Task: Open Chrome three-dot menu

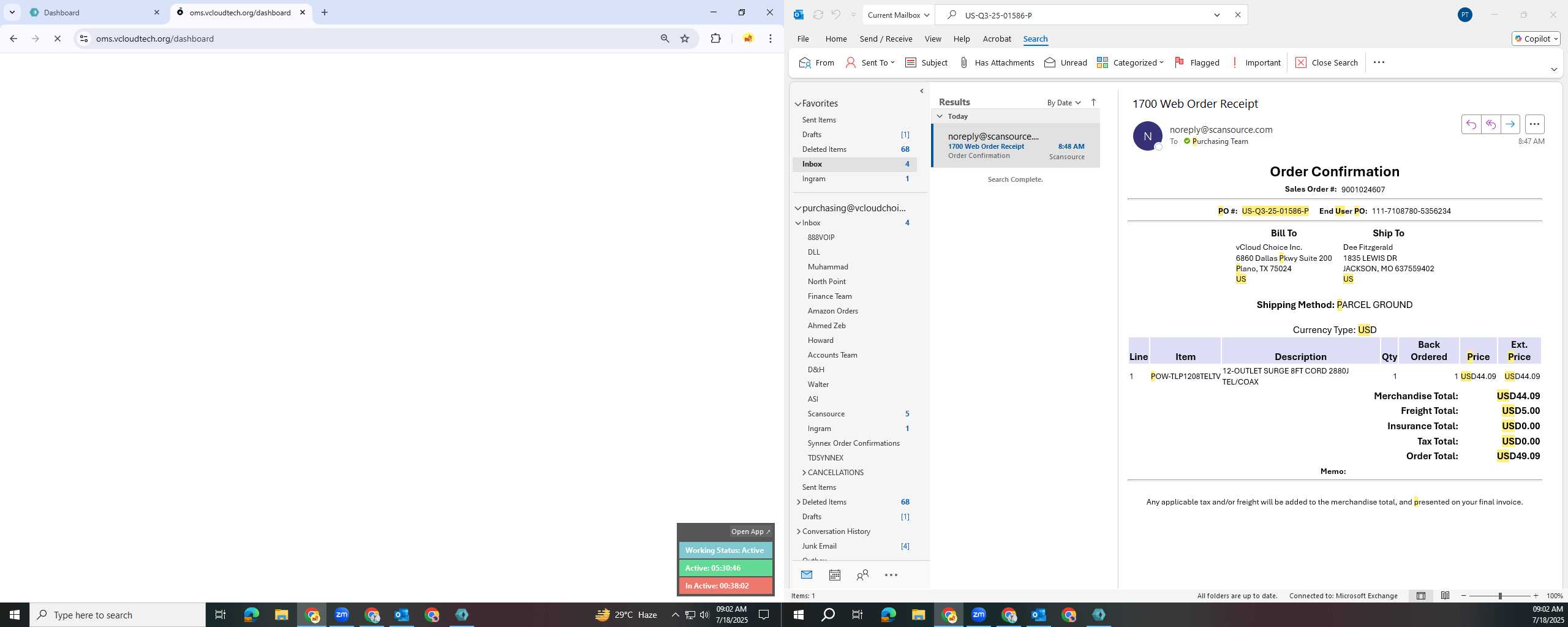Action: [771, 39]
